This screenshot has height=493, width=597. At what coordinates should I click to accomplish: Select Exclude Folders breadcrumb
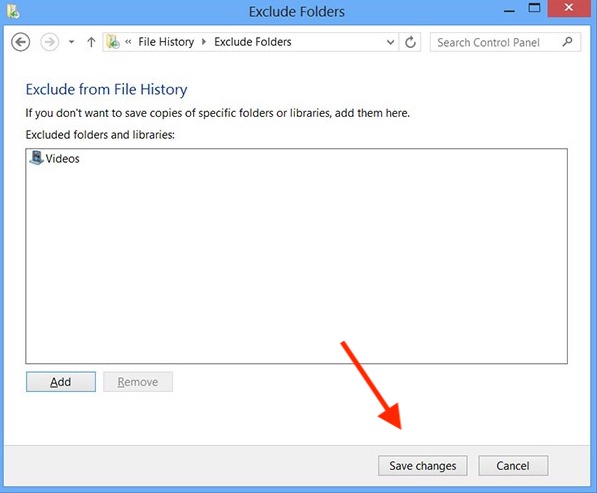tap(253, 42)
